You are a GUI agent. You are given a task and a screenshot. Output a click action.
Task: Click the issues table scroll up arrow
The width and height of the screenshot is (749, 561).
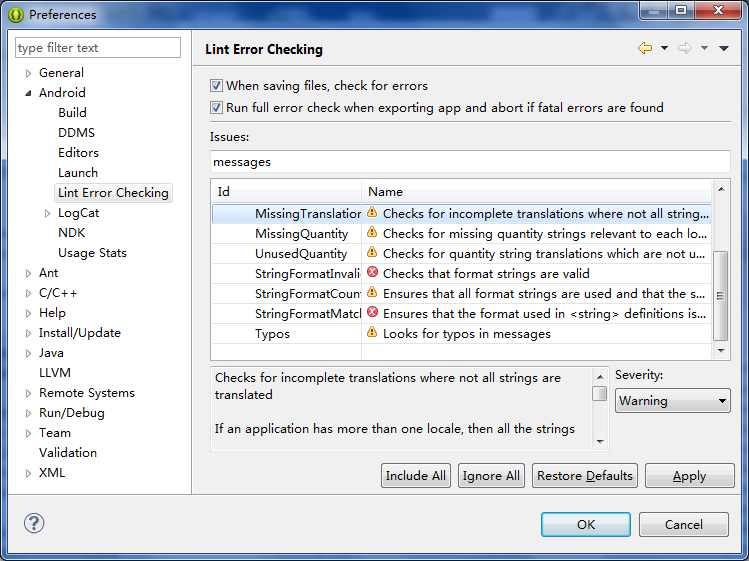721,189
